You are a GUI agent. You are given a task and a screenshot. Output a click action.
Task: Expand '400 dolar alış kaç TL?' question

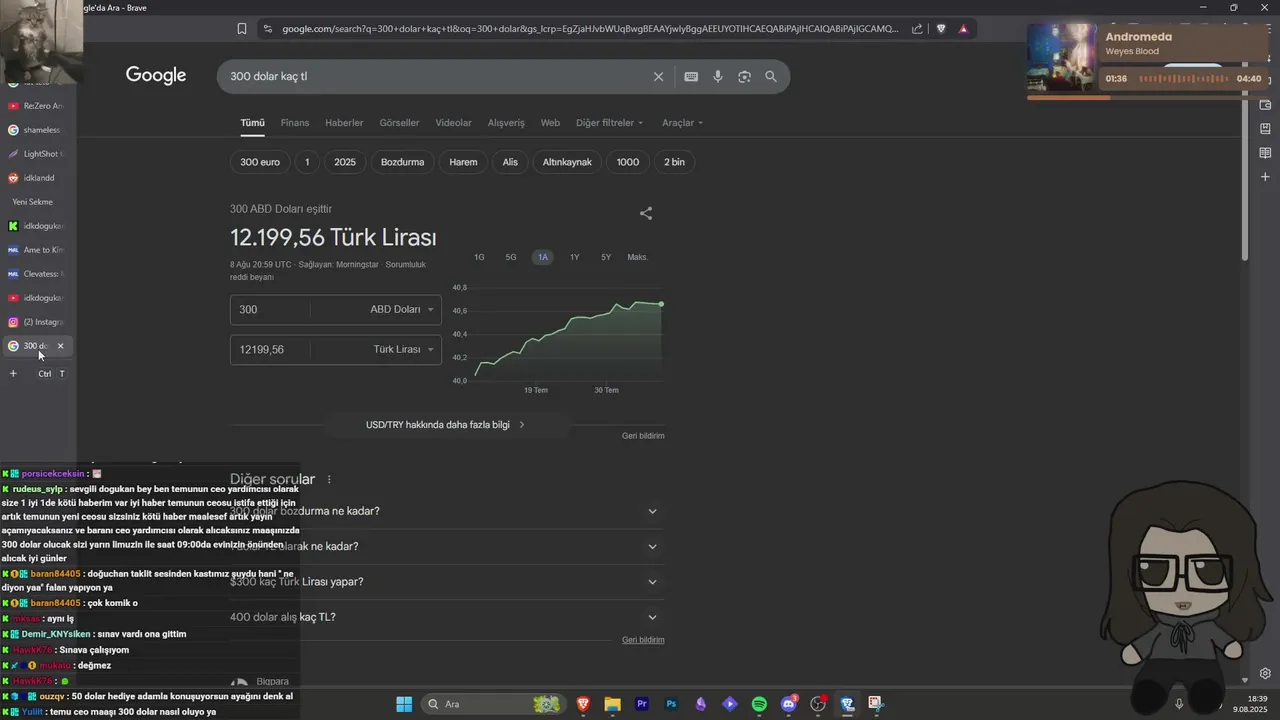pyautogui.click(x=447, y=617)
